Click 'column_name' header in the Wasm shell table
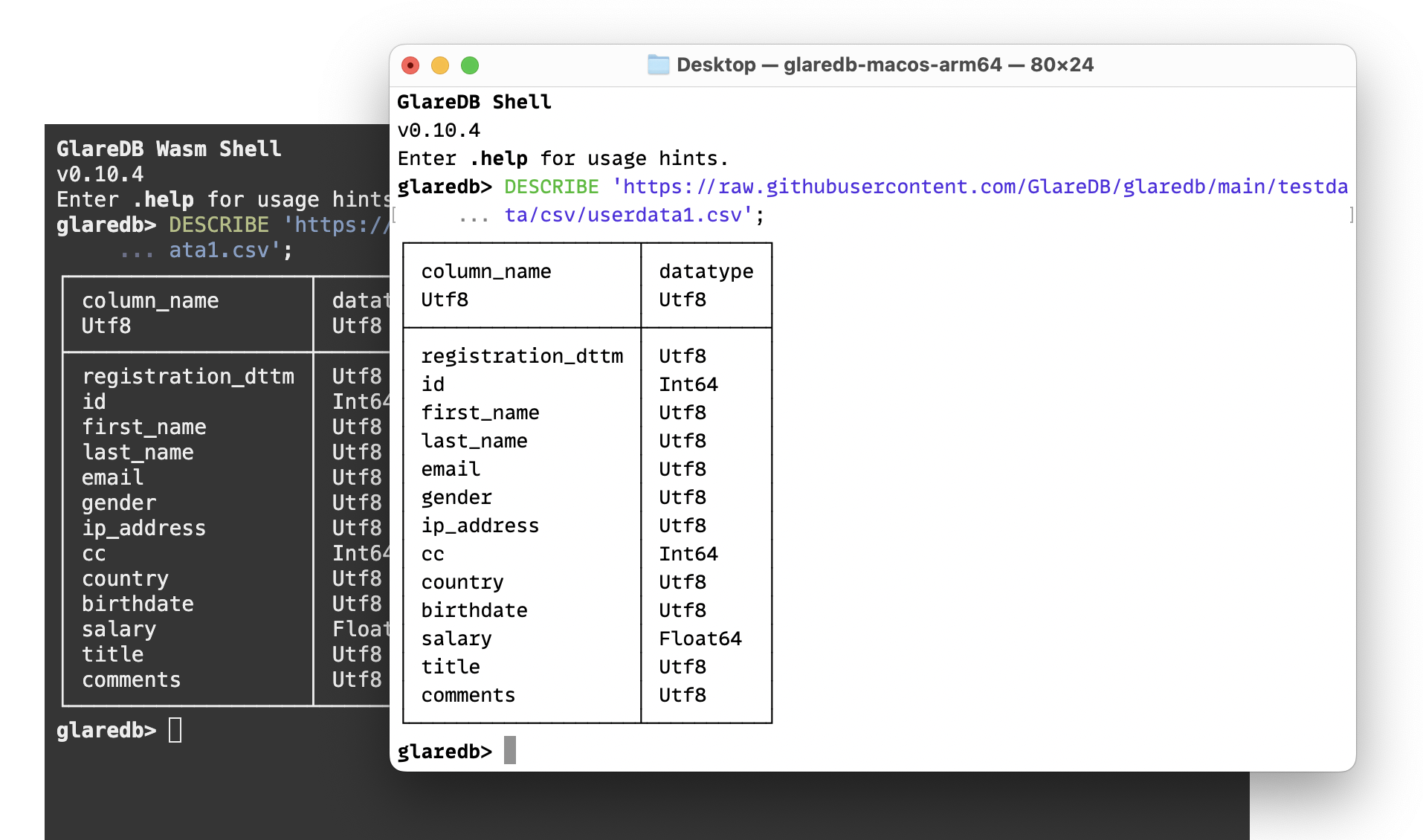 click(x=150, y=300)
